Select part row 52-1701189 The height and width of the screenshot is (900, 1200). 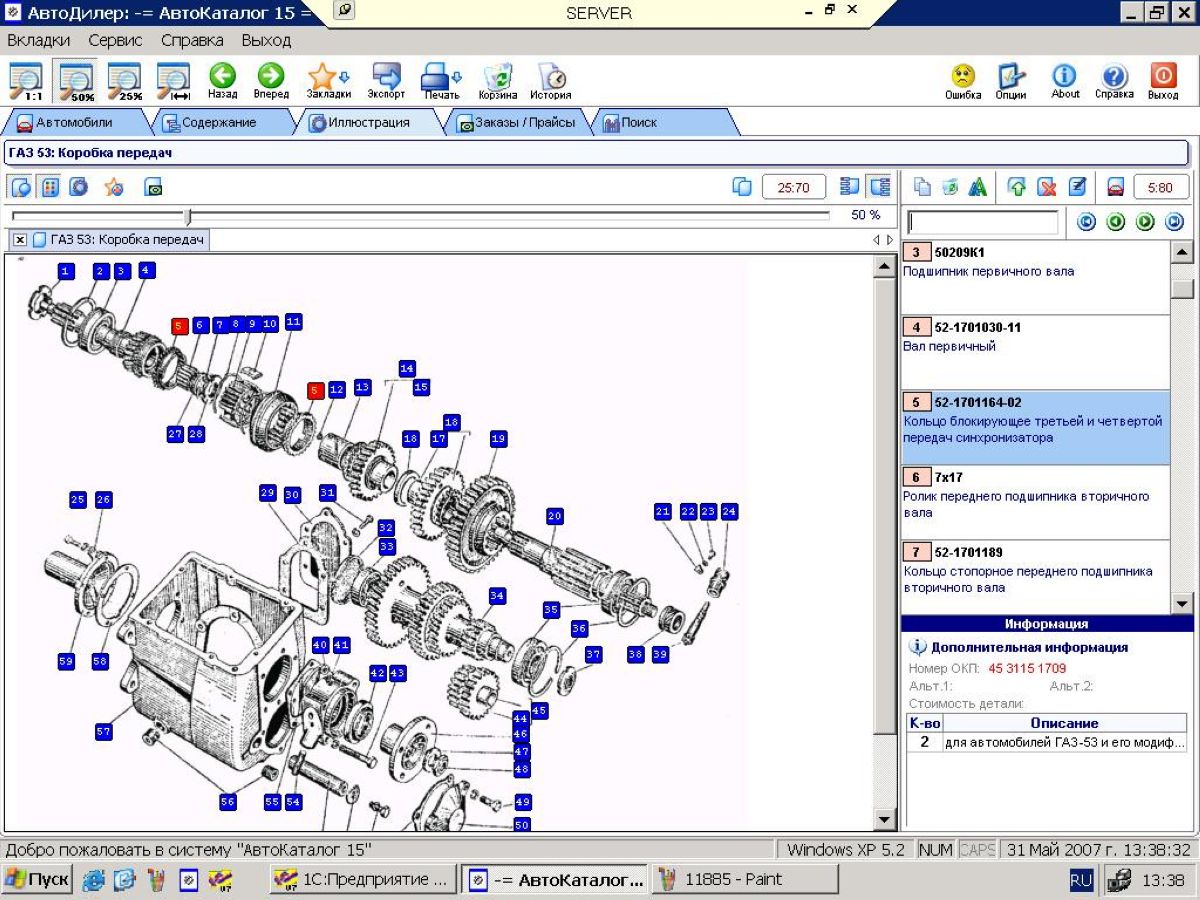click(1035, 577)
